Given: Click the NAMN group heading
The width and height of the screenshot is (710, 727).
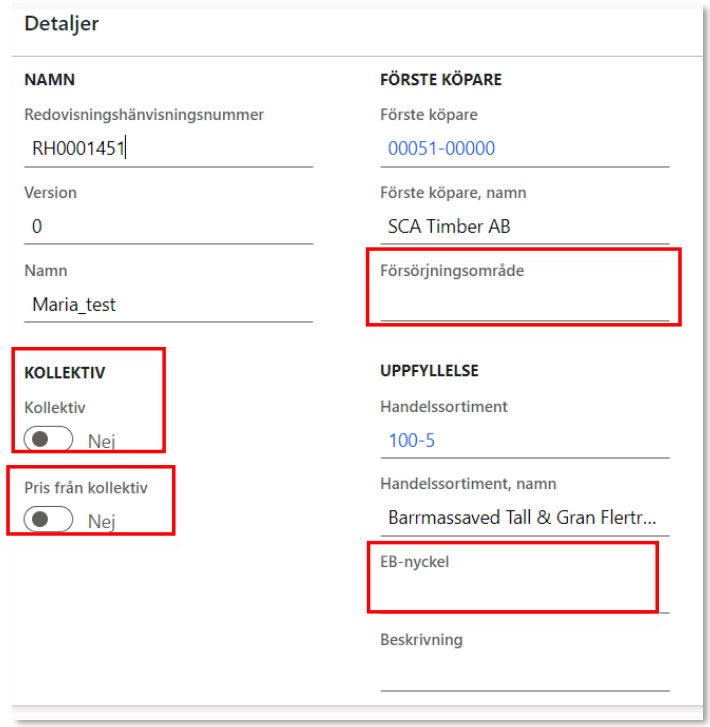Looking at the screenshot, I should pos(50,79).
